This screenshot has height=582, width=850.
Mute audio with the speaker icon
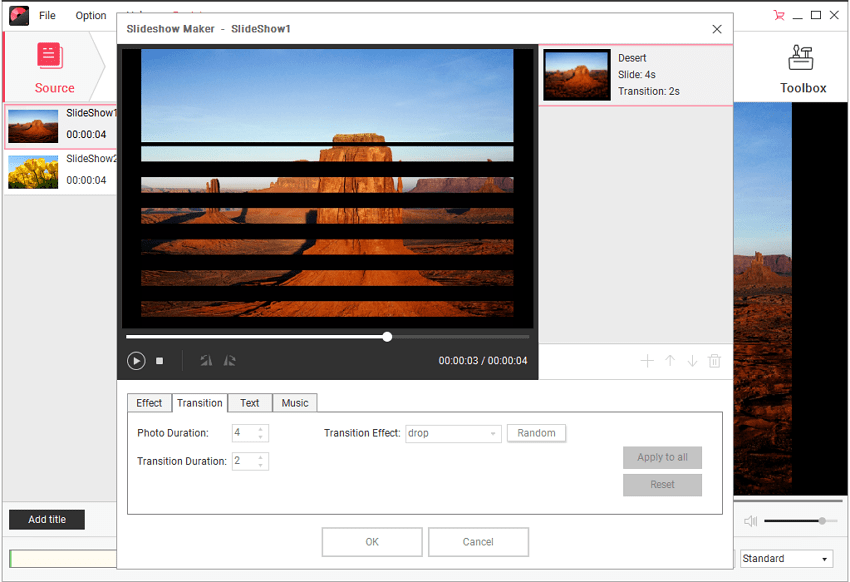click(750, 521)
